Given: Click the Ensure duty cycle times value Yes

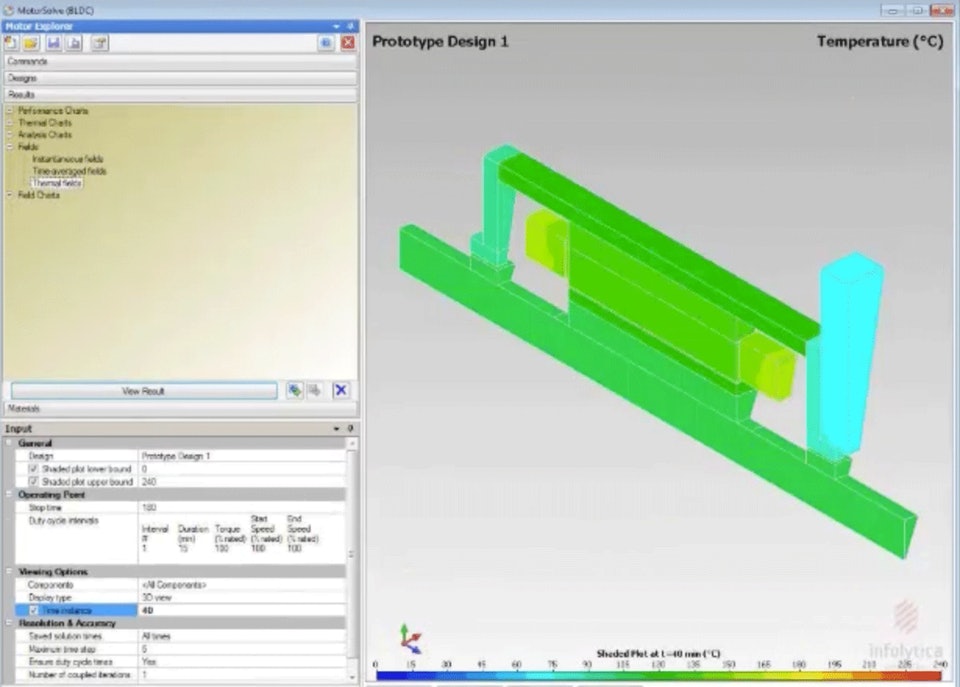Looking at the screenshot, I should point(242,662).
